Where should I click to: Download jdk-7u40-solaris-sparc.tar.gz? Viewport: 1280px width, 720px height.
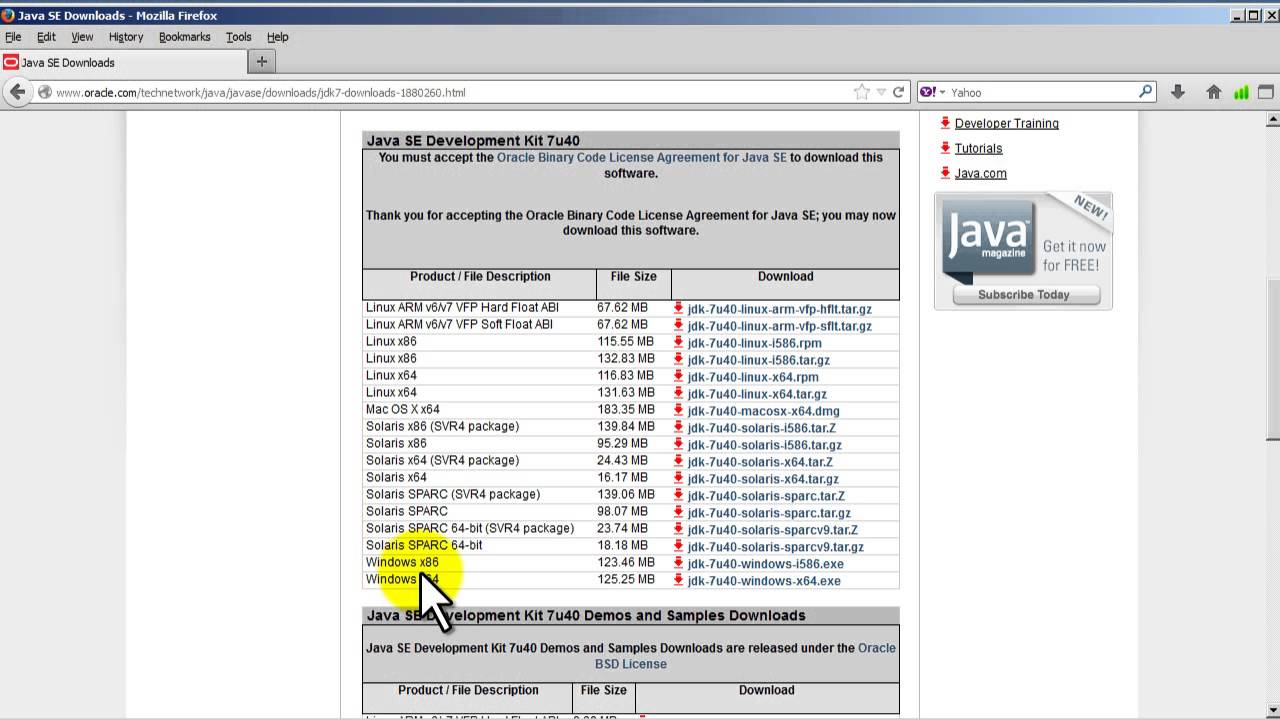769,513
